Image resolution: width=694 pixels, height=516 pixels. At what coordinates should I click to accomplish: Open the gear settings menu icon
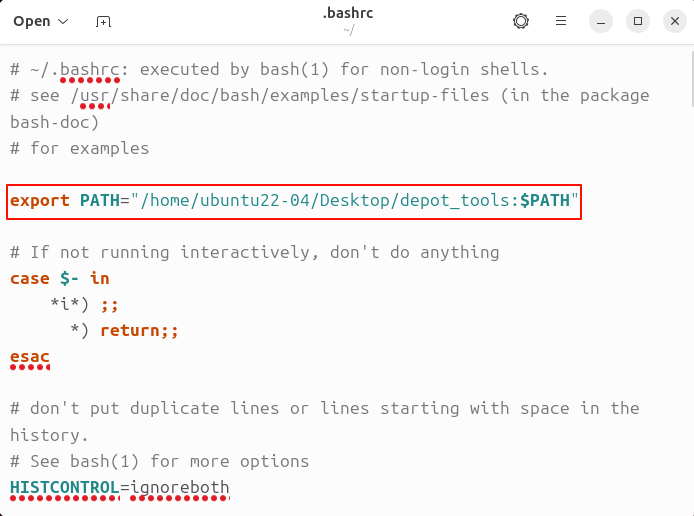tap(521, 21)
